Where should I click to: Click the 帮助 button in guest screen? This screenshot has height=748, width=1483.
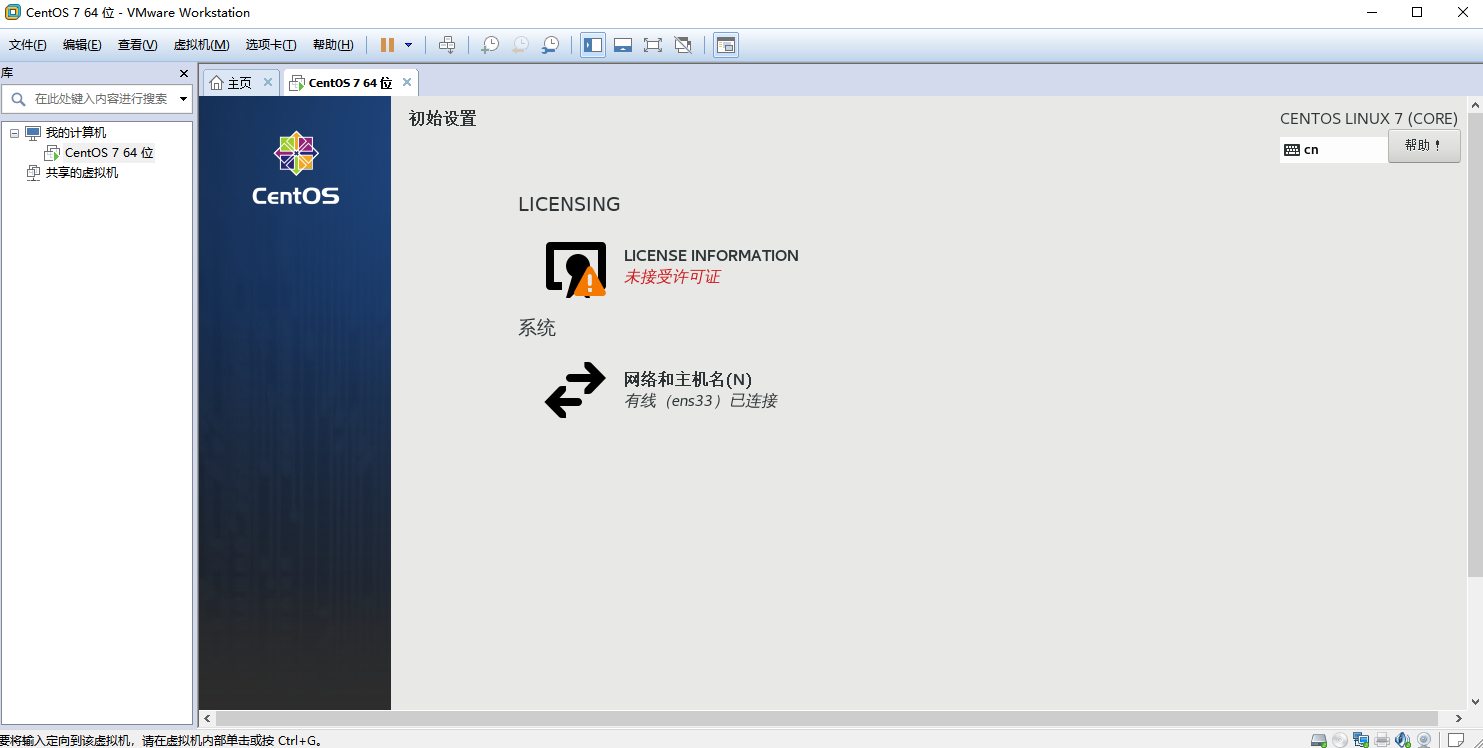point(1424,145)
